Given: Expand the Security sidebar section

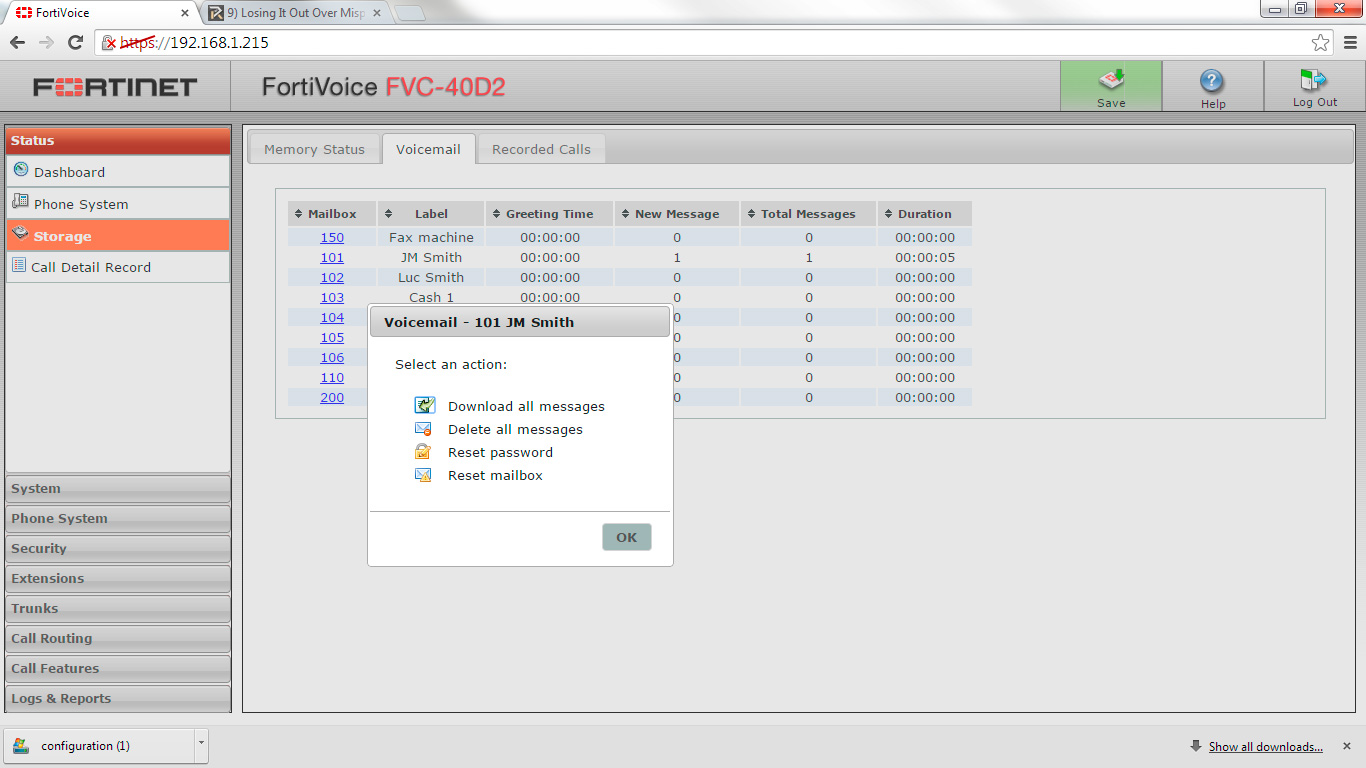Looking at the screenshot, I should [118, 548].
